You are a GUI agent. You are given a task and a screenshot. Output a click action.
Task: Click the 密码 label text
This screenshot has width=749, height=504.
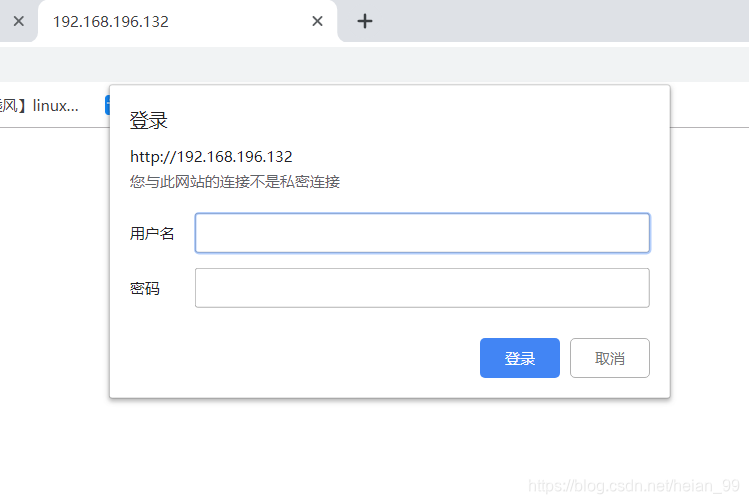pyautogui.click(x=145, y=289)
